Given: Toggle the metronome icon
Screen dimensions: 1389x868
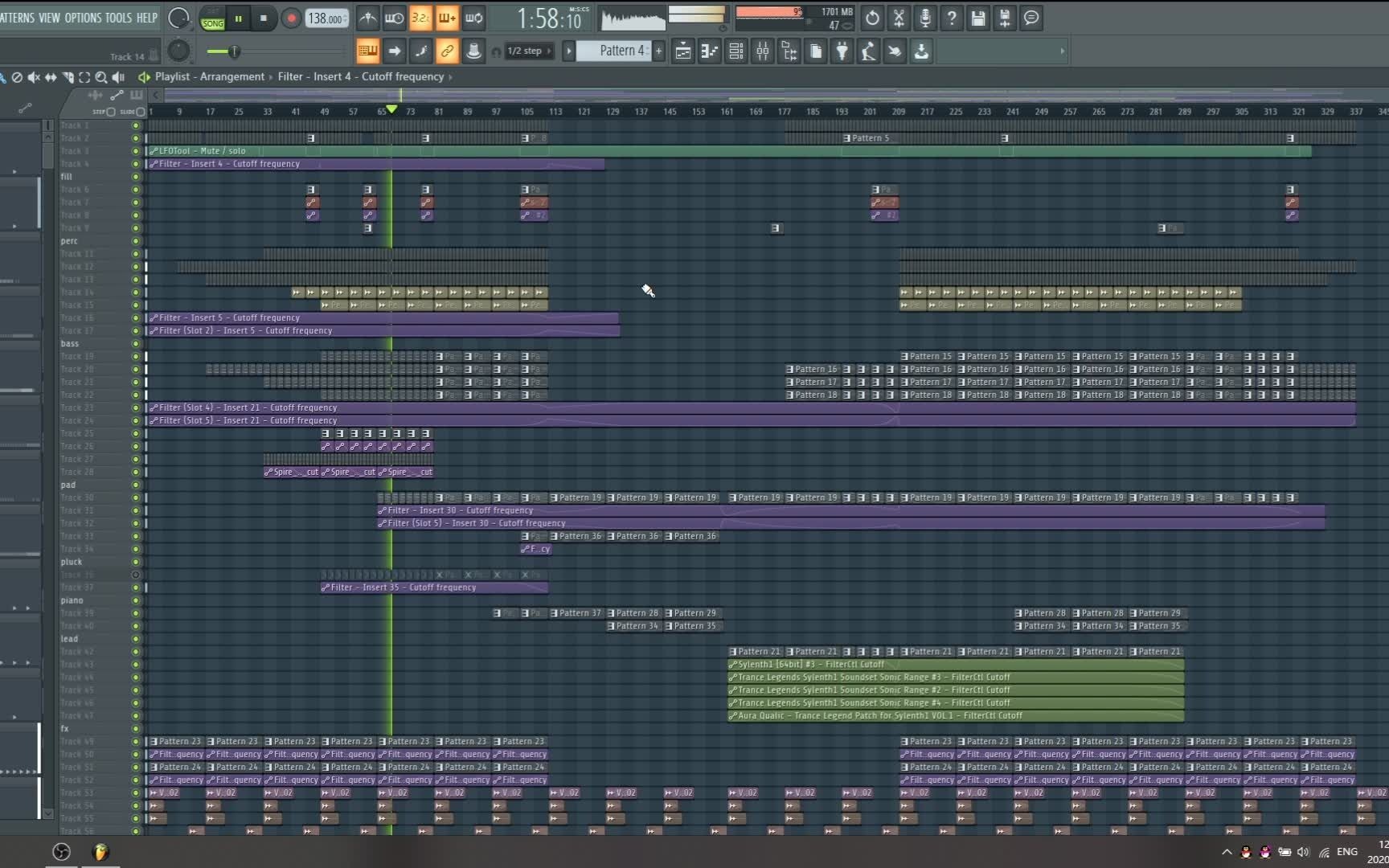Looking at the screenshot, I should tap(367, 18).
